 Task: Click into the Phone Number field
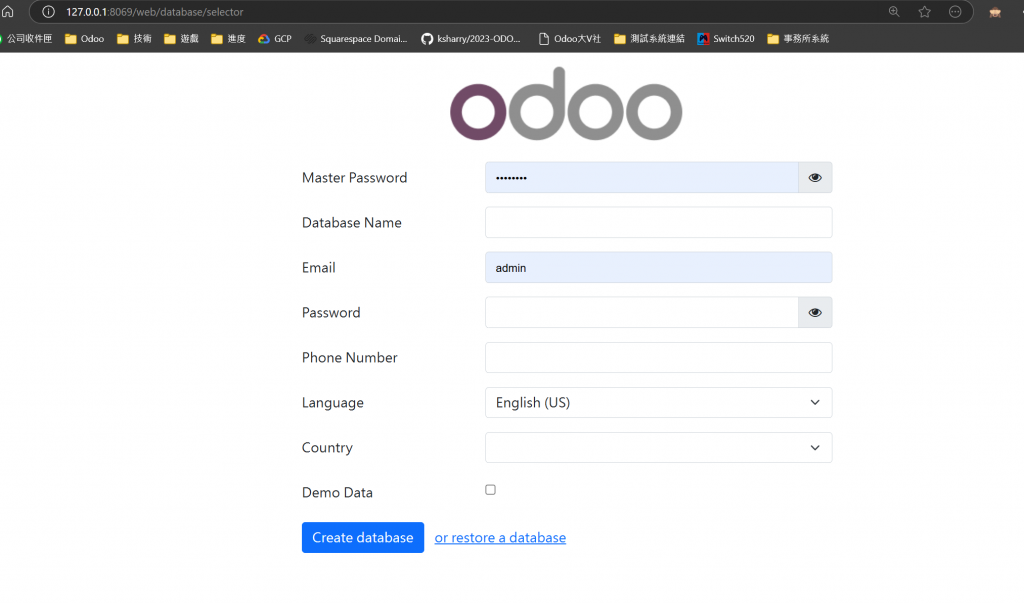coord(658,358)
